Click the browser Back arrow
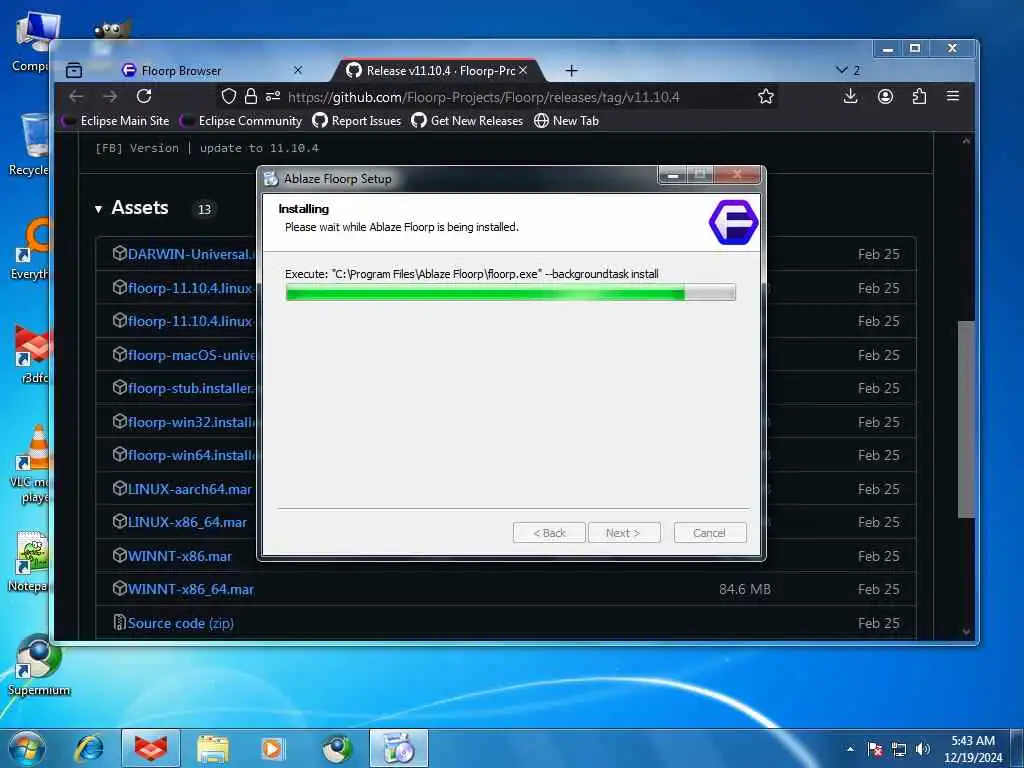1024x768 pixels. tap(76, 97)
